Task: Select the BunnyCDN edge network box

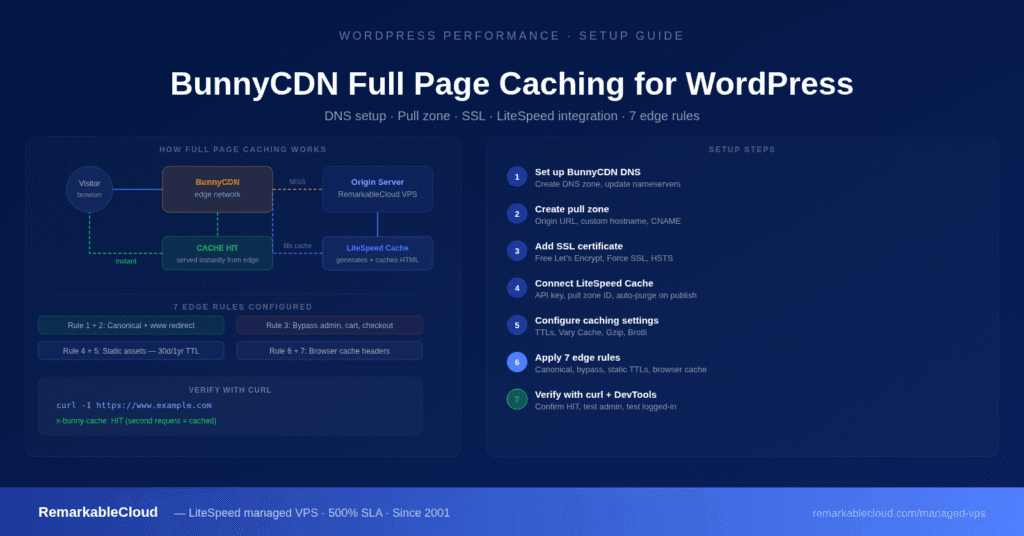Action: point(217,189)
